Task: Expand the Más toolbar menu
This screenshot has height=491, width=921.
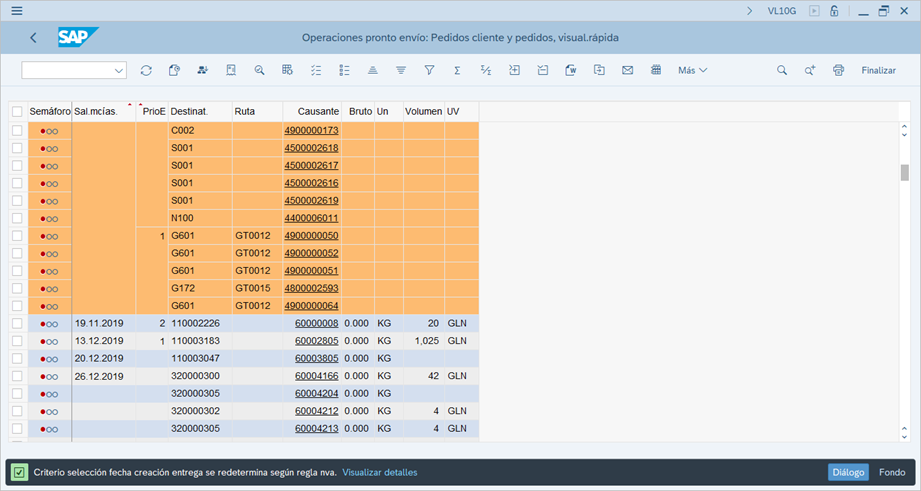Action: (692, 71)
